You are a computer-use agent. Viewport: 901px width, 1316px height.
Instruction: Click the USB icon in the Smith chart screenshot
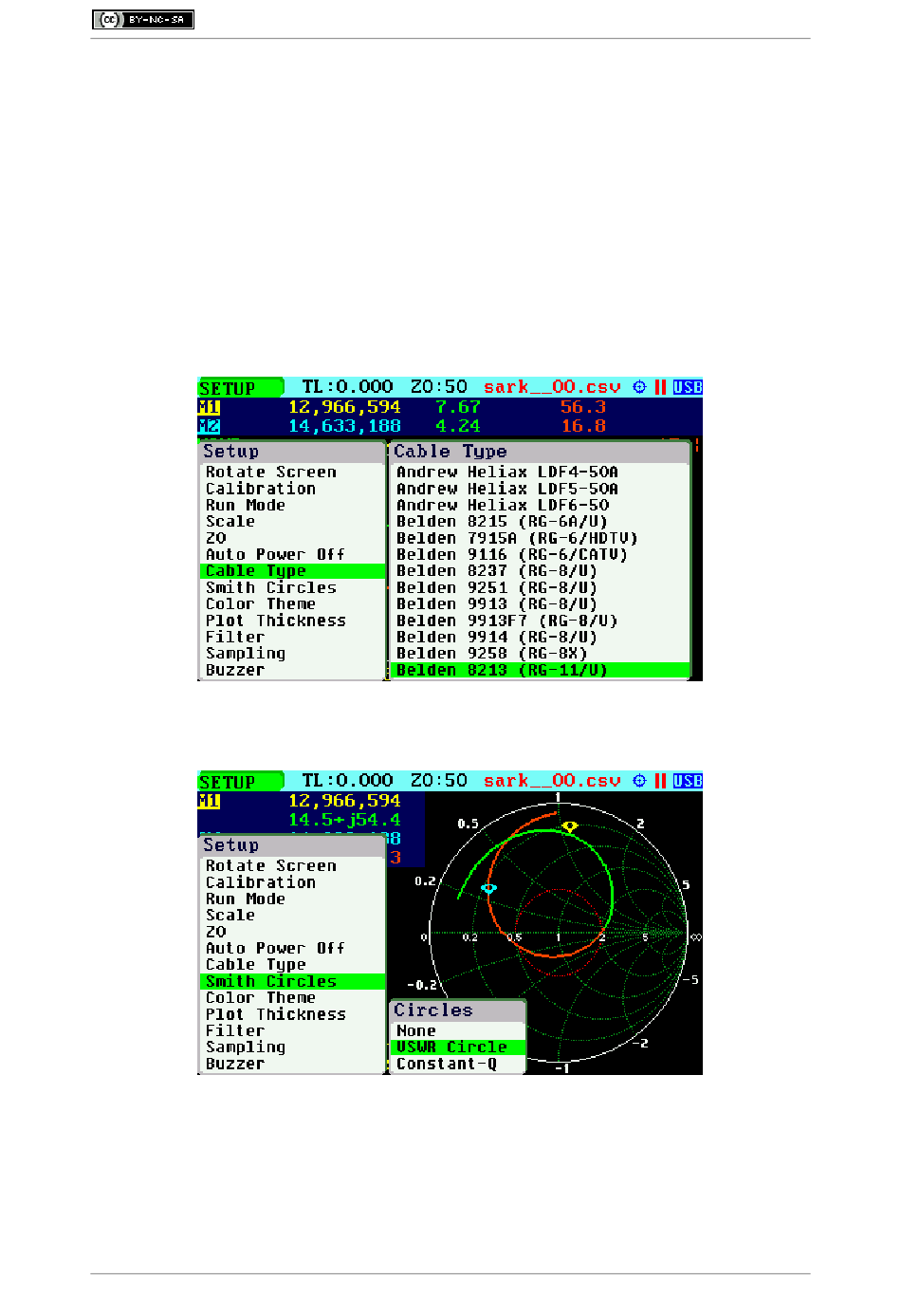tap(688, 781)
